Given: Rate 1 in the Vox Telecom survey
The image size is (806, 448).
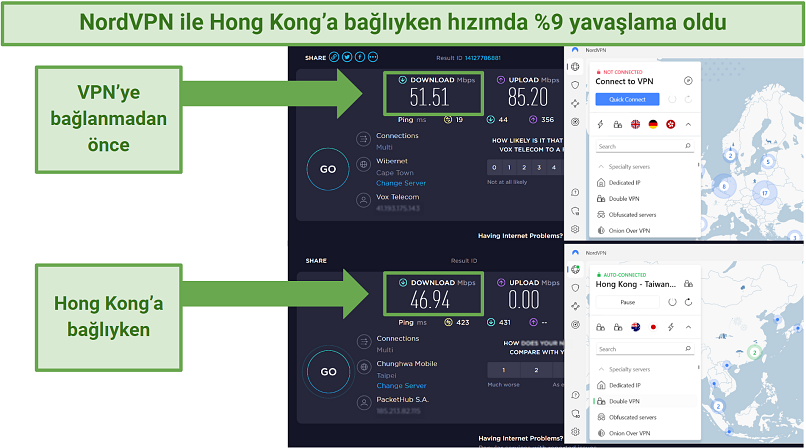Looking at the screenshot, I should coord(509,167).
